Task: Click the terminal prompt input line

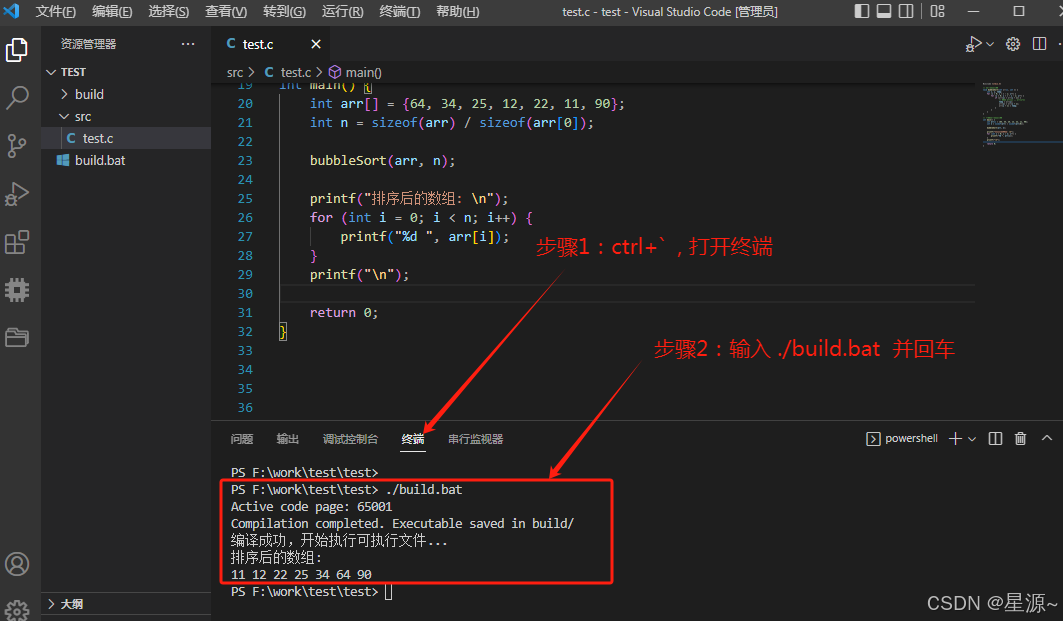Action: click(389, 592)
